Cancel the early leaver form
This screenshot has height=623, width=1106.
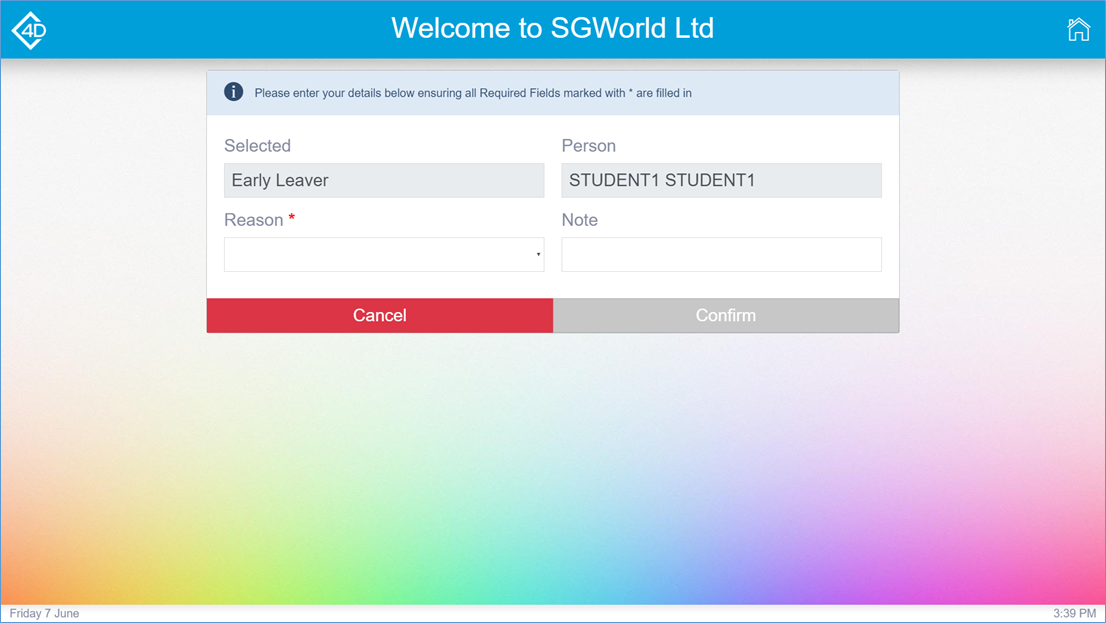pyautogui.click(x=379, y=315)
